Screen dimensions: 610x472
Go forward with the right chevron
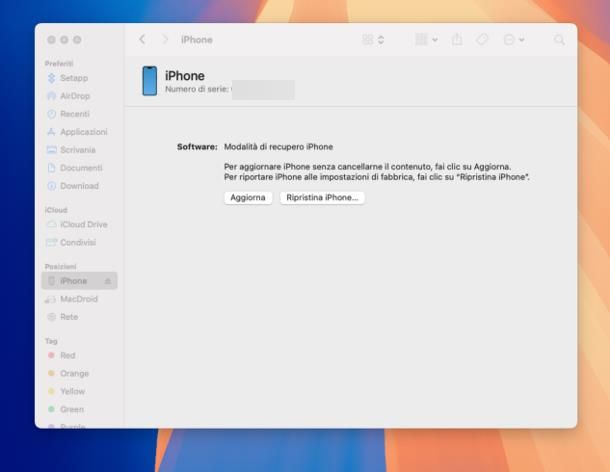[x=165, y=40]
